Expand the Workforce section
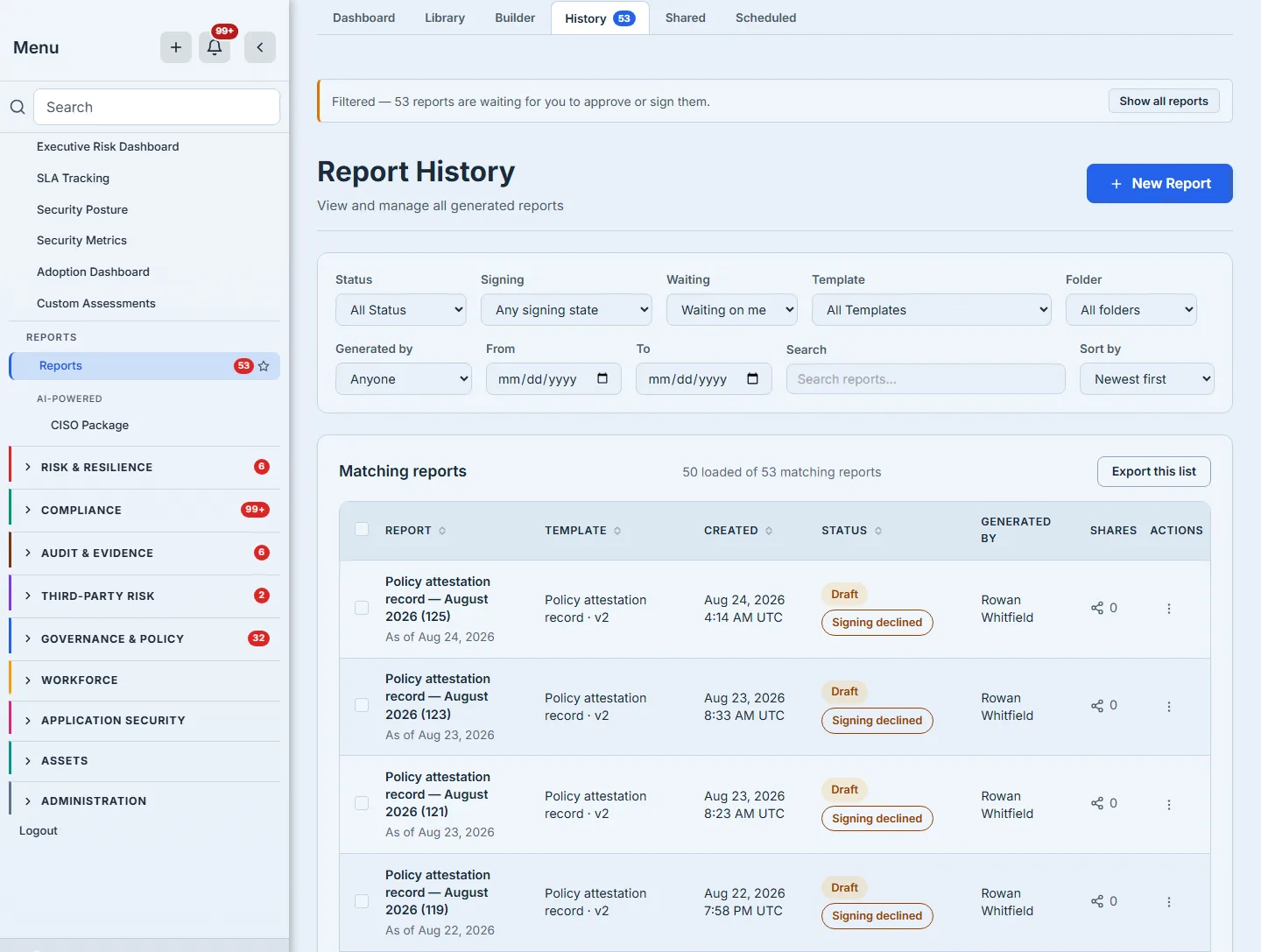This screenshot has width=1261, height=952. coord(144,681)
